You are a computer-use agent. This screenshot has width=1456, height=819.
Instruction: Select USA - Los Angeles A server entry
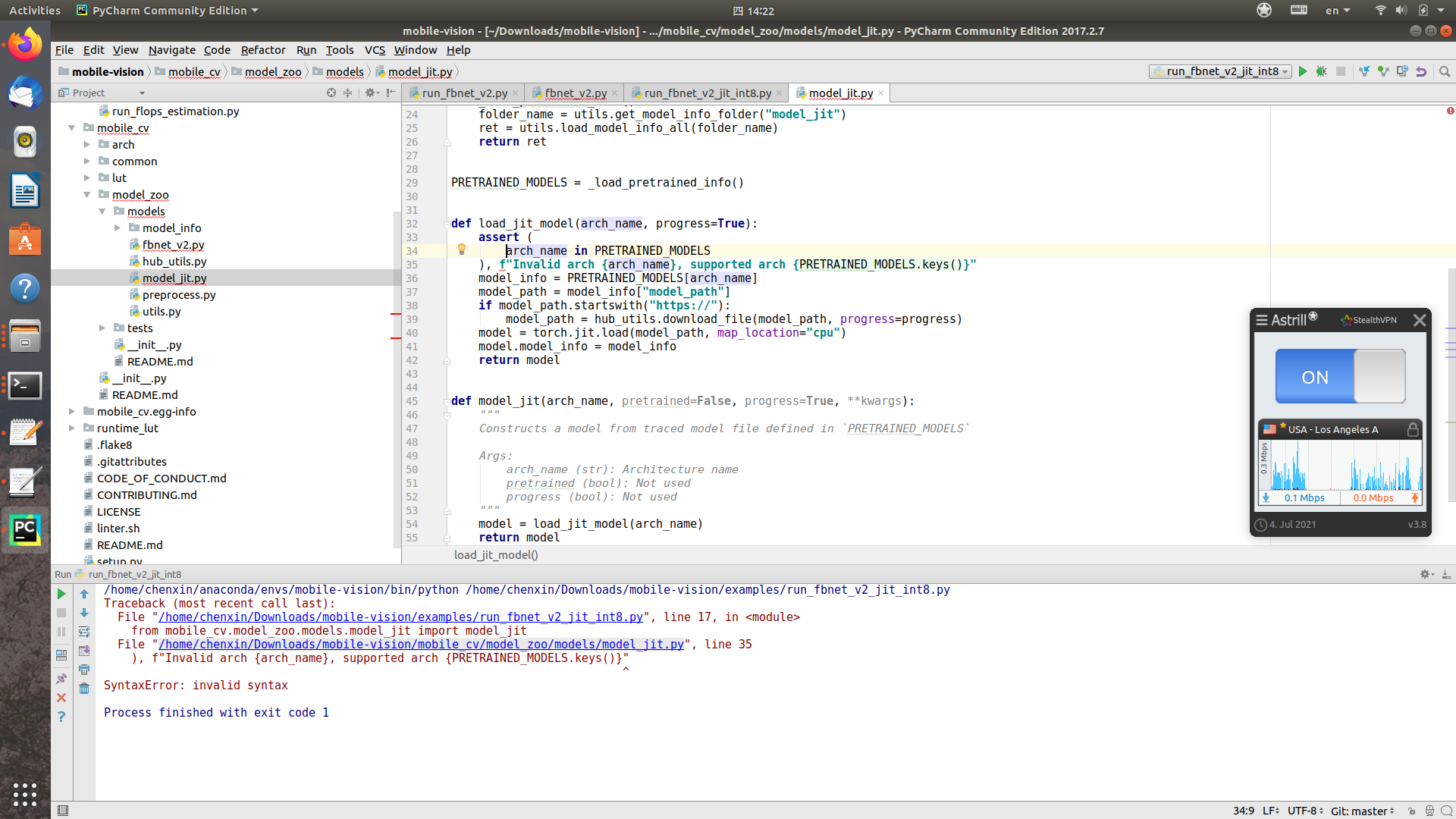(x=1335, y=429)
